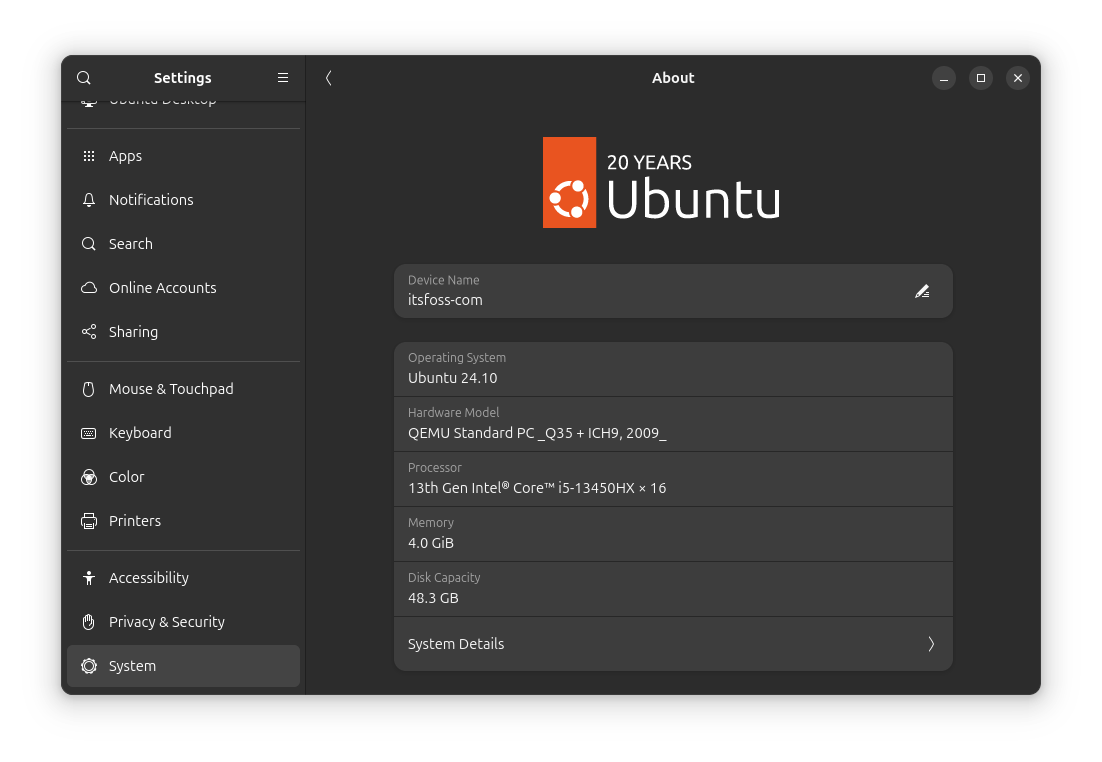Select Mouse & Touchpad settings
This screenshot has height=762, width=1102.
(x=171, y=389)
